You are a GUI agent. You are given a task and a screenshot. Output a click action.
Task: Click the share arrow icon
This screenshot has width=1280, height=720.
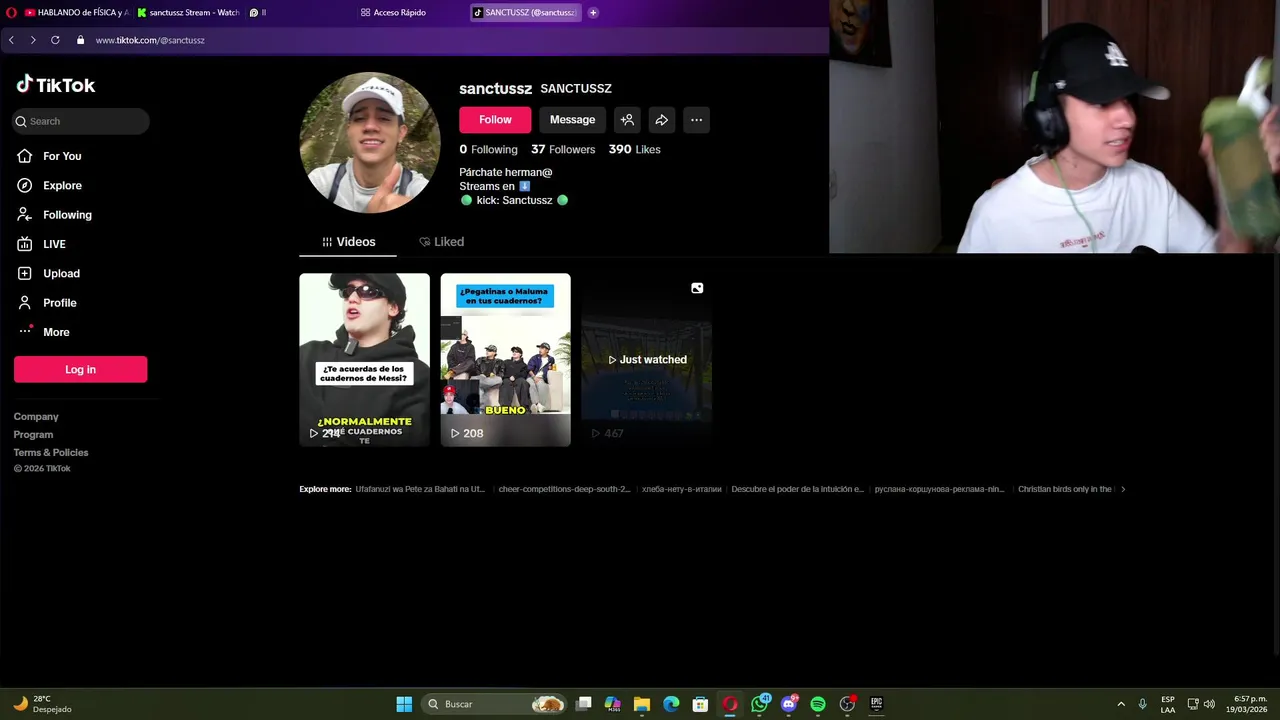662,120
